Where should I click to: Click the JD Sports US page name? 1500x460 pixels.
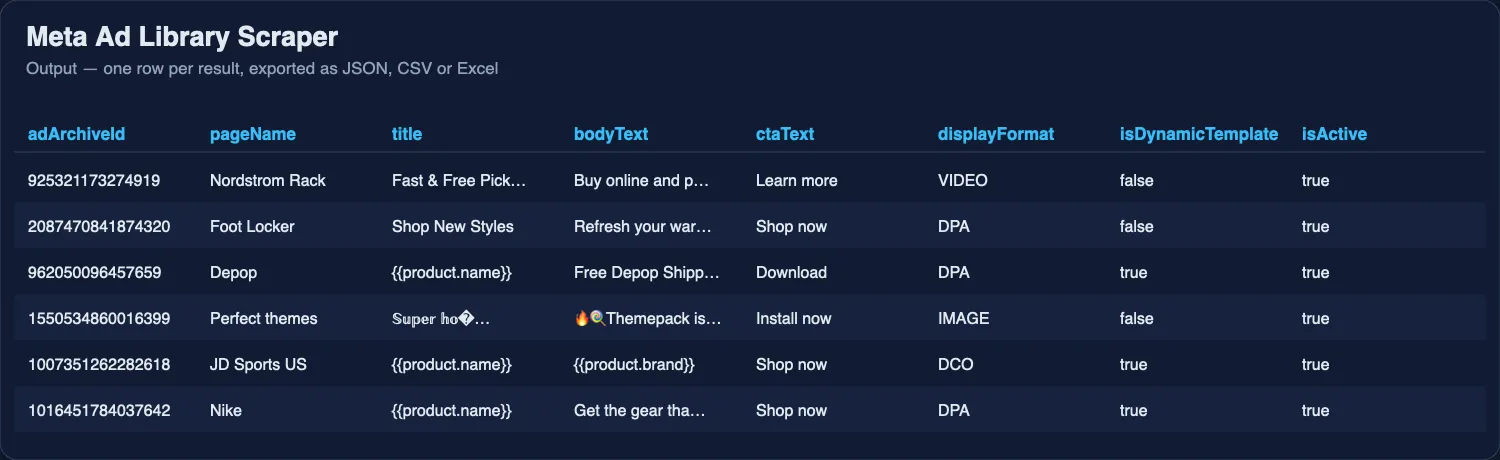tap(258, 365)
